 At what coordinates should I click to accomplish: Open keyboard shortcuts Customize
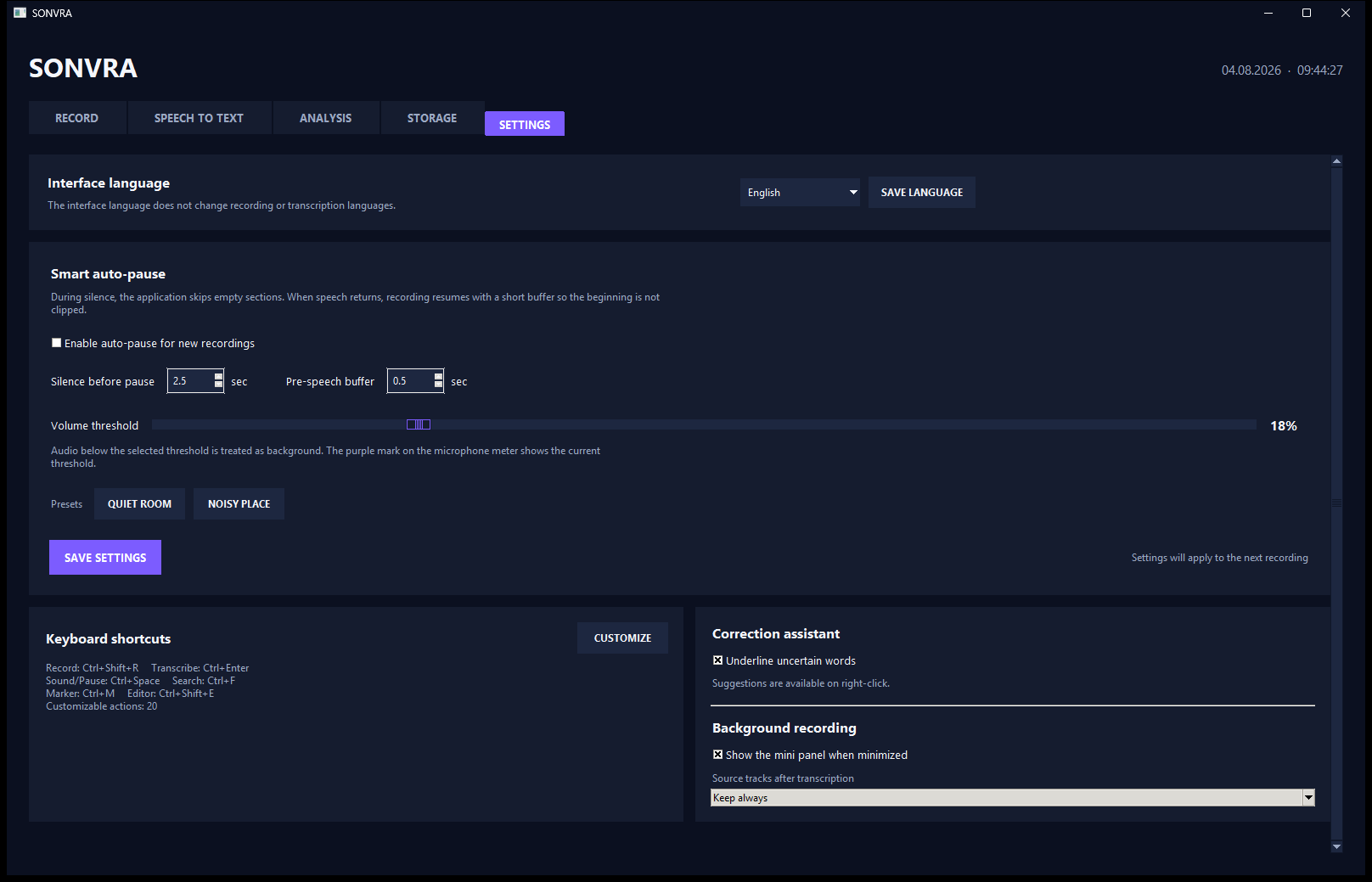[622, 638]
